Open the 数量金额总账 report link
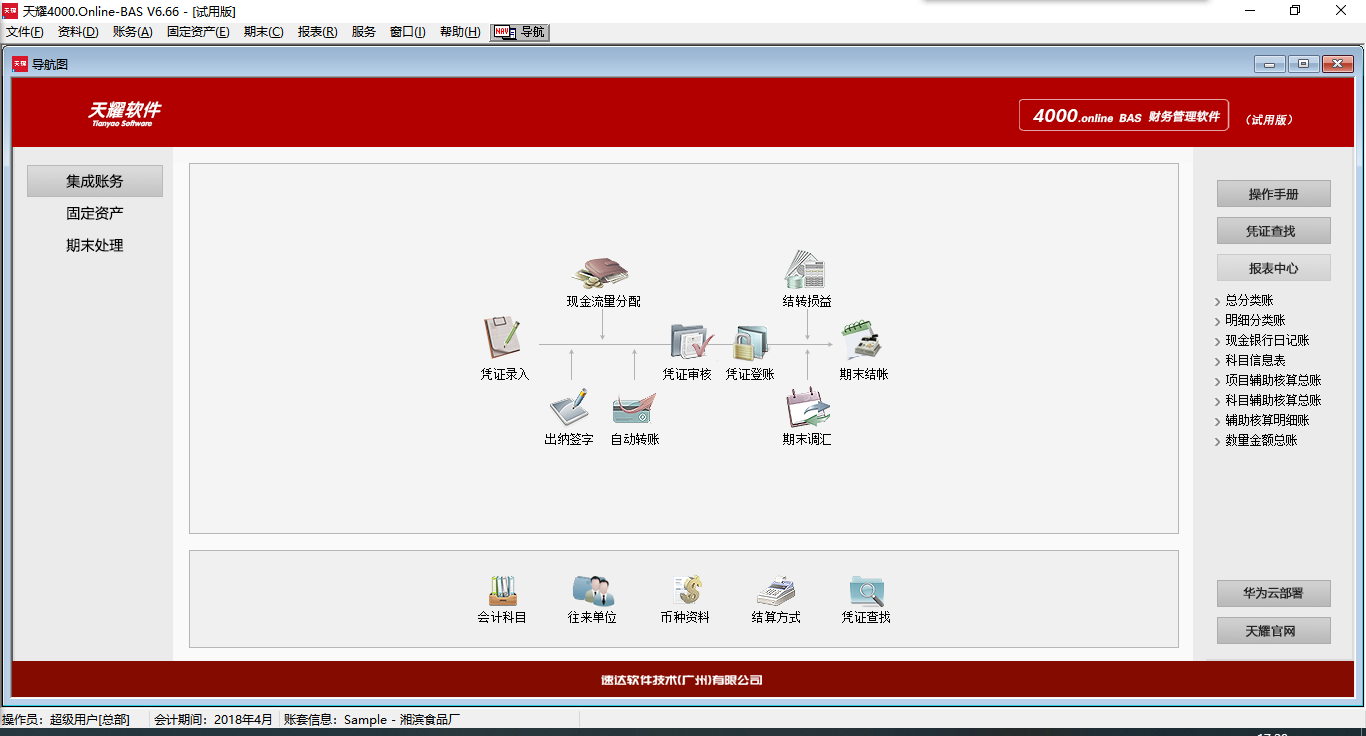The height and width of the screenshot is (736, 1366). point(1261,440)
